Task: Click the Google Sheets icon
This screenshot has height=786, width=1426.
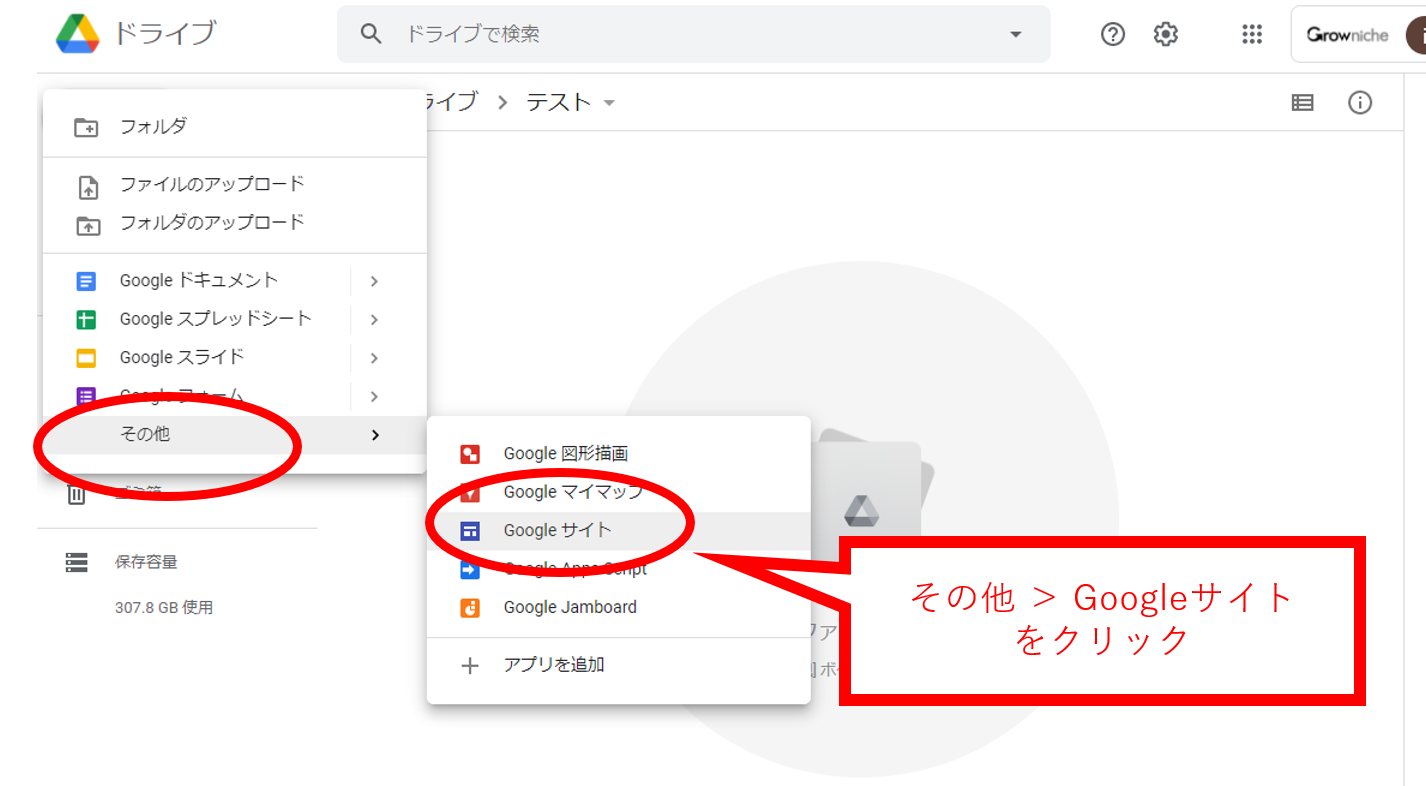Action: [x=86, y=320]
